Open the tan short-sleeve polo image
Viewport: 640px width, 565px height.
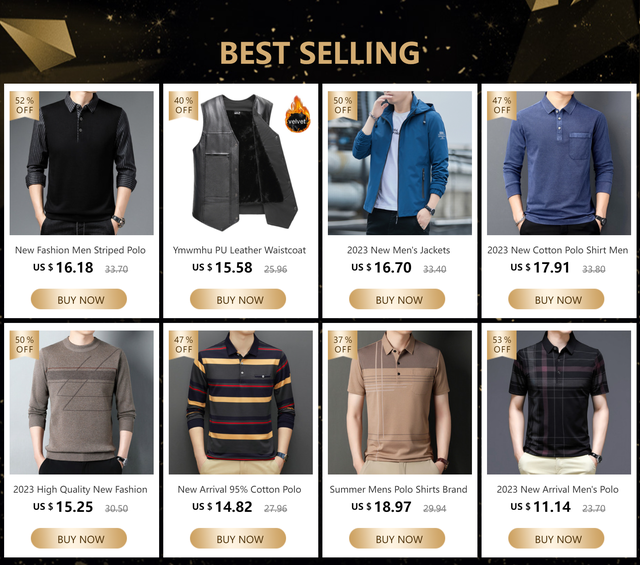point(400,402)
